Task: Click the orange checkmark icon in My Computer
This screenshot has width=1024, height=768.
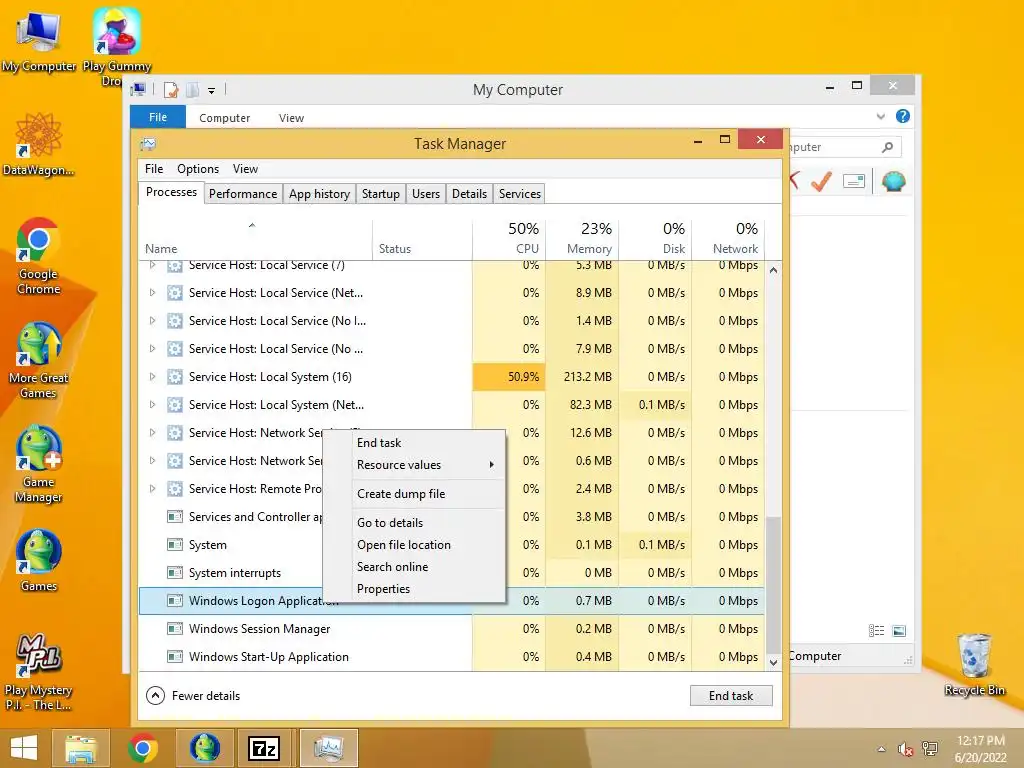Action: pos(822,181)
